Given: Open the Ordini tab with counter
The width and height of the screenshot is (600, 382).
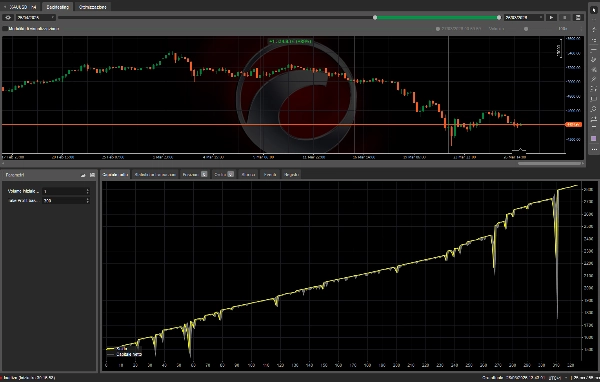Looking at the screenshot, I should pos(224,175).
